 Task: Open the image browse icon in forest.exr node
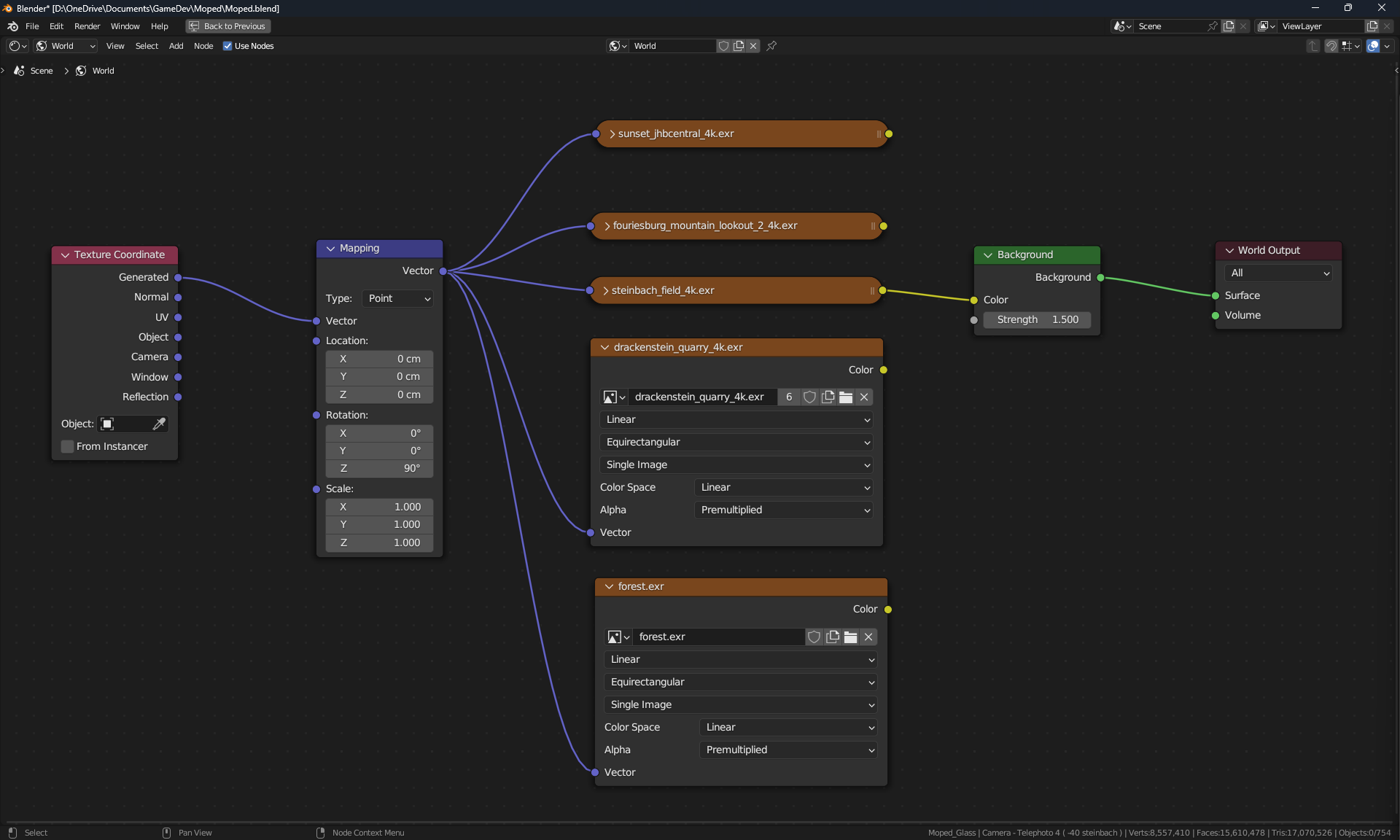618,637
